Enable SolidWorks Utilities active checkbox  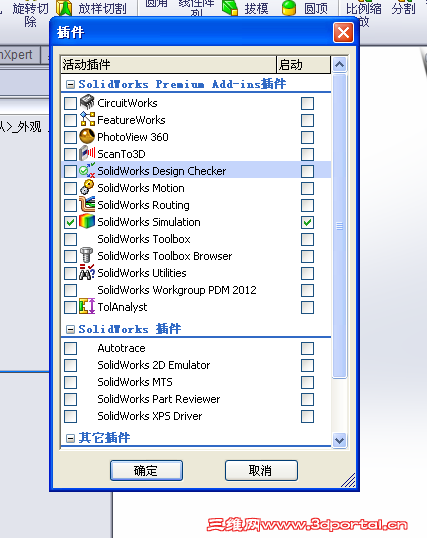tap(70, 273)
